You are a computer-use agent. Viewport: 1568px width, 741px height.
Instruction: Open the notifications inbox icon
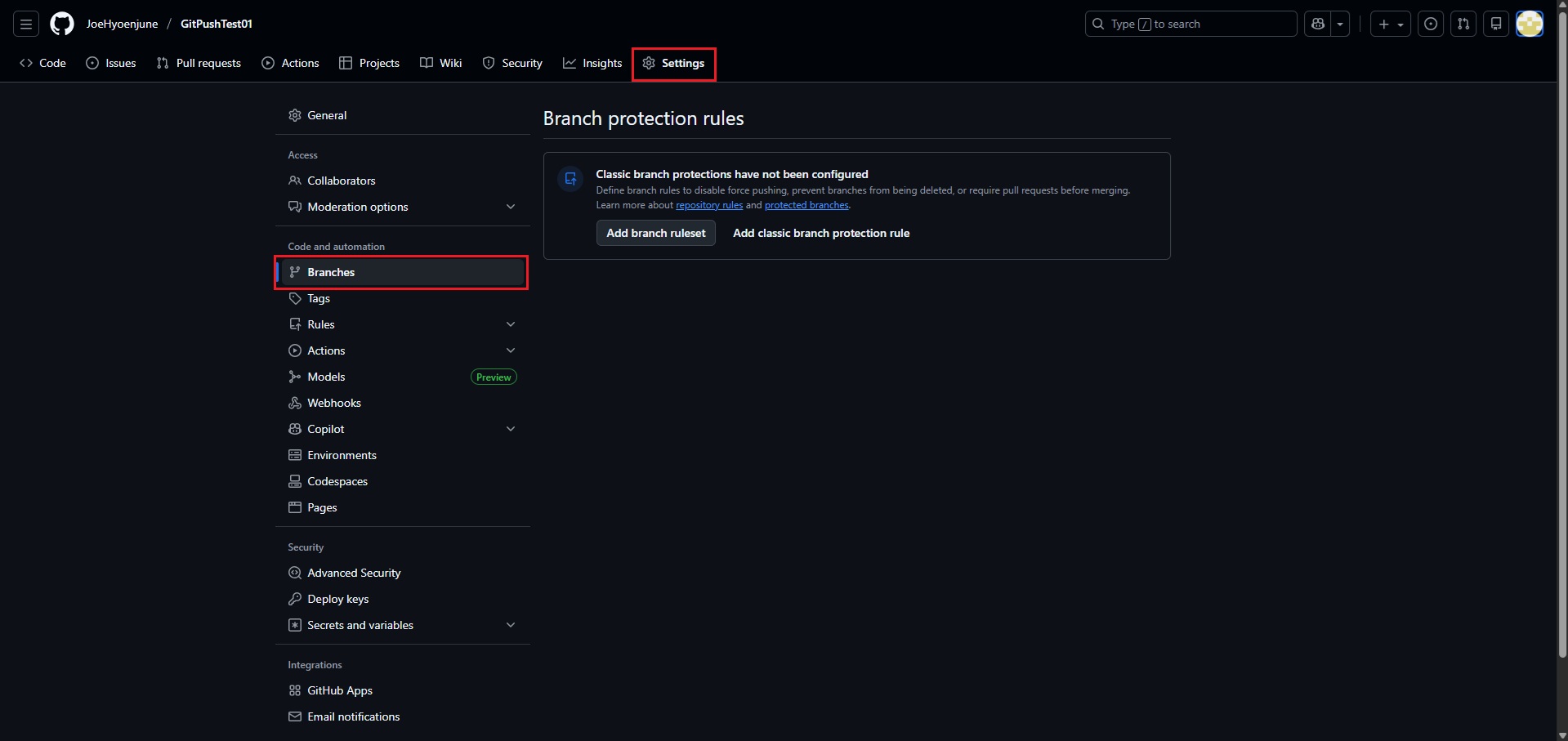point(1496,25)
